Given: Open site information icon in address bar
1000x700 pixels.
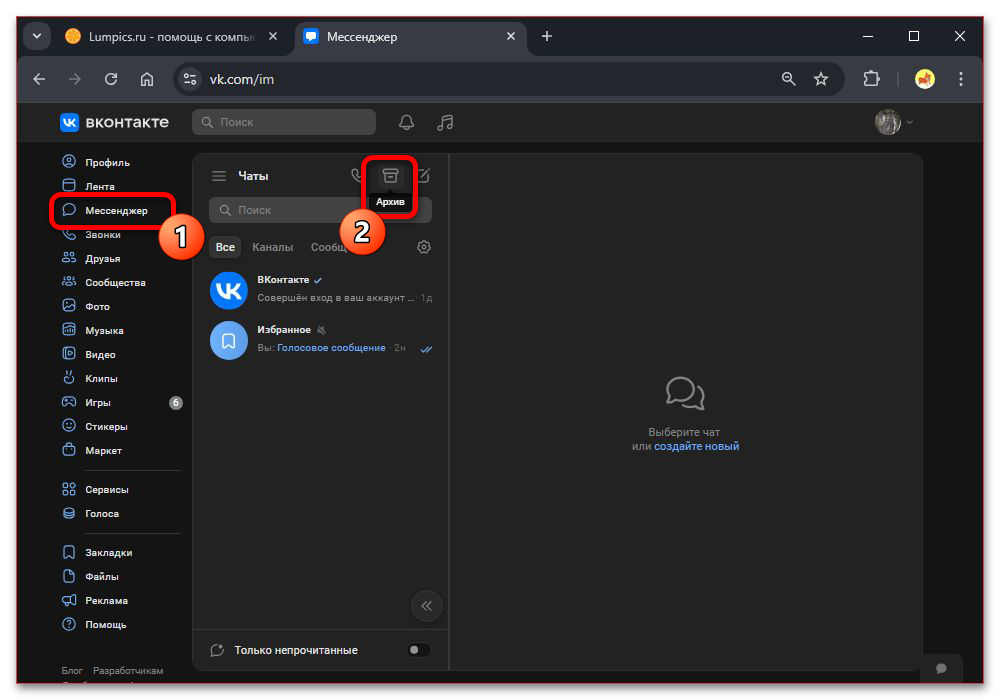Looking at the screenshot, I should [x=189, y=79].
